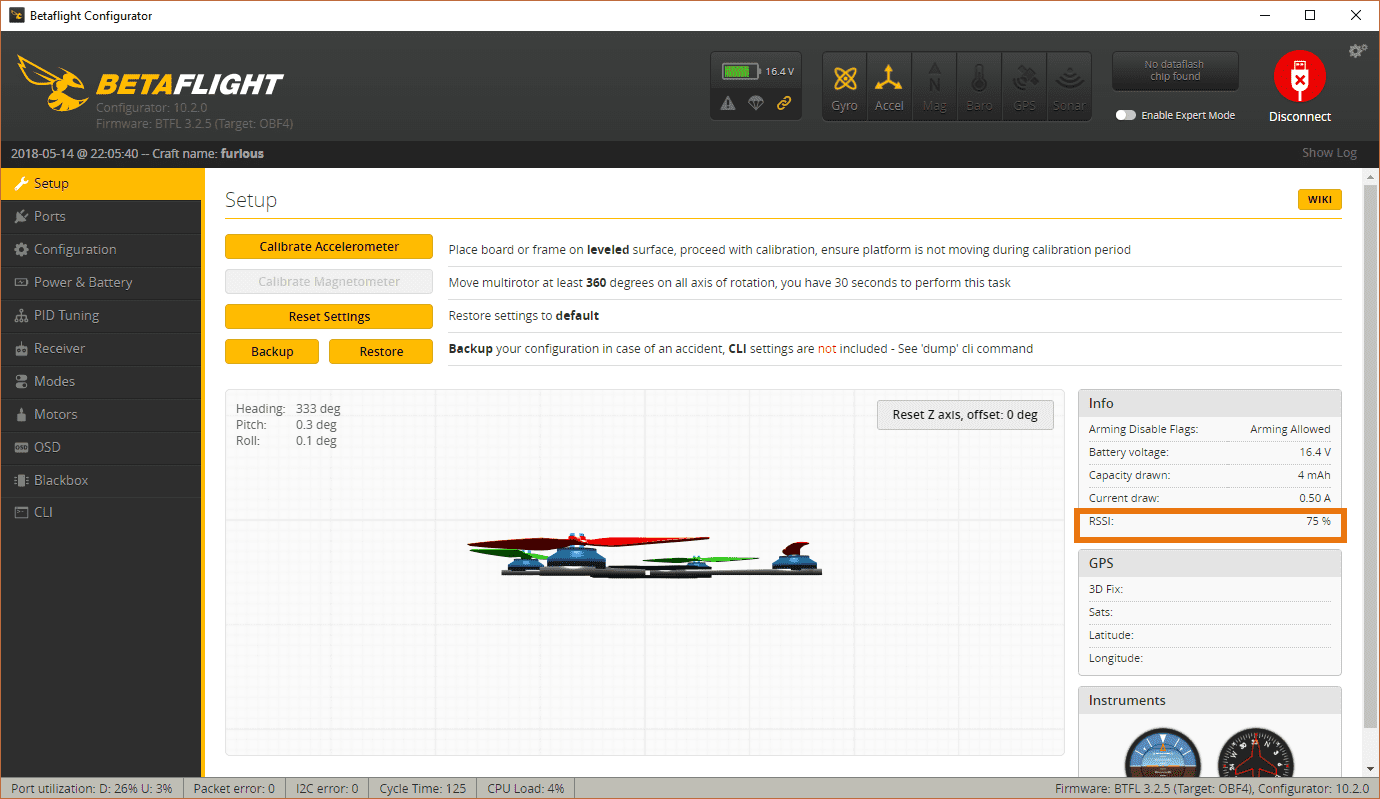
Task: Open the PID Tuning tab
Action: click(x=101, y=315)
